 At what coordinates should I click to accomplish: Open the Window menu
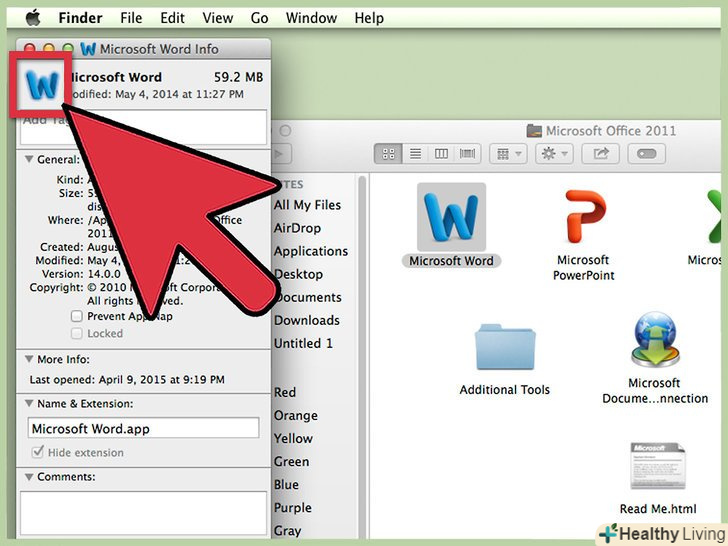(x=311, y=18)
